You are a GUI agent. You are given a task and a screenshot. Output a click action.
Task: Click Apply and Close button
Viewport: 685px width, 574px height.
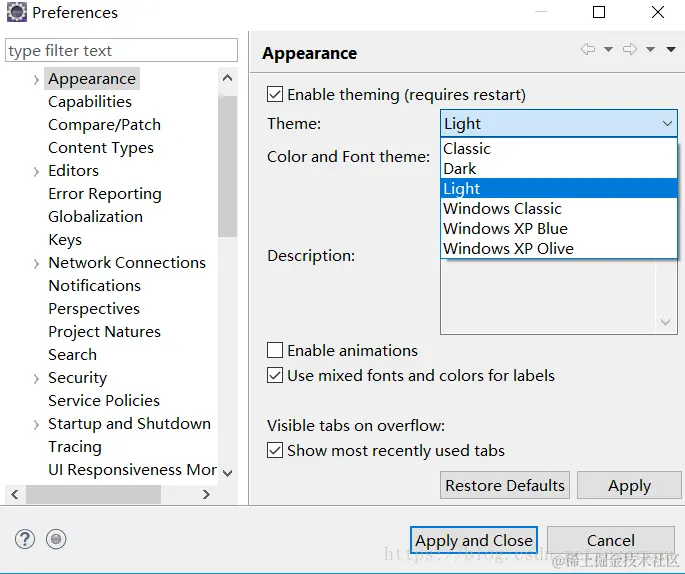(x=474, y=540)
